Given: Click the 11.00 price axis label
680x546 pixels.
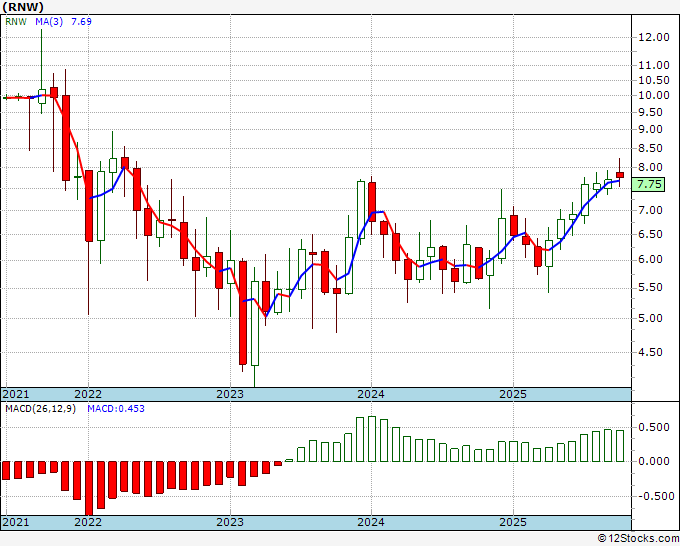Looking at the screenshot, I should click(x=654, y=65).
